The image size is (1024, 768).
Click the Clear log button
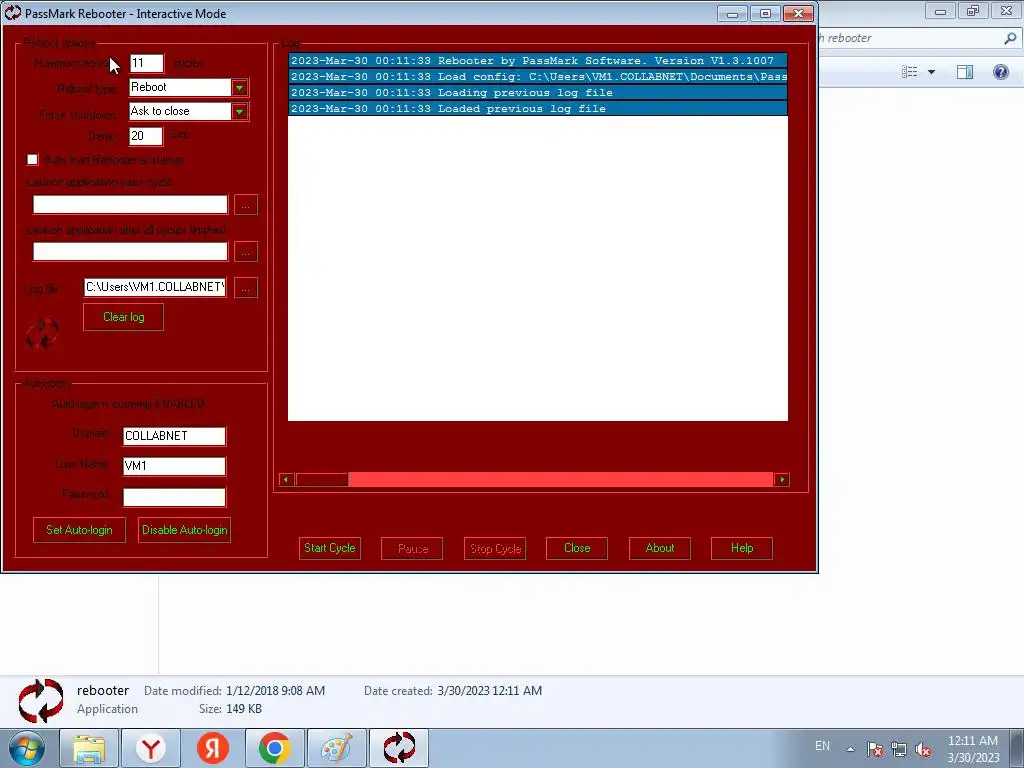tap(123, 317)
